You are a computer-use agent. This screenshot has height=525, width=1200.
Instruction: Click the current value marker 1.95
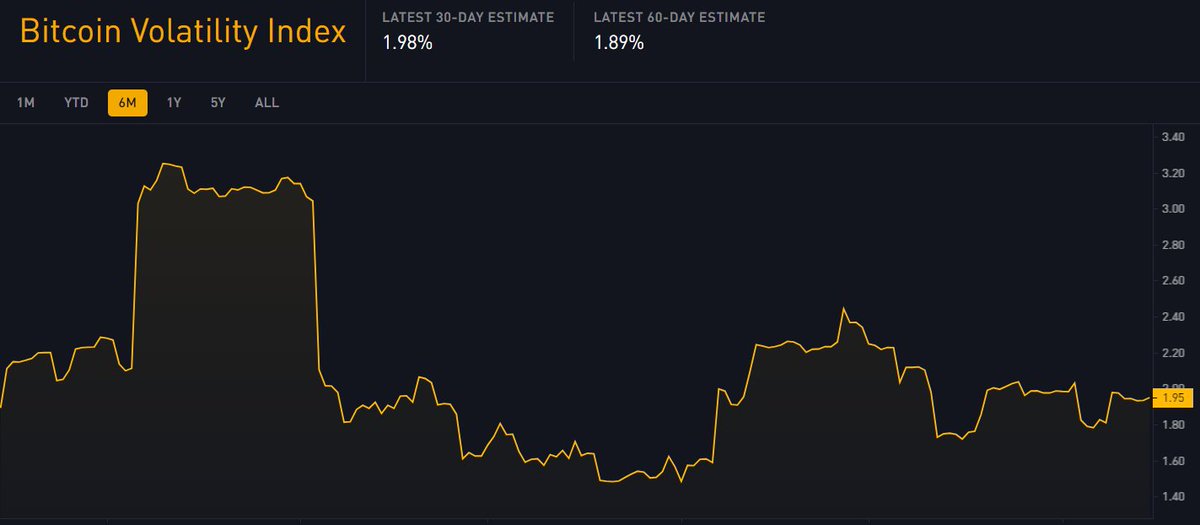[x=1173, y=398]
